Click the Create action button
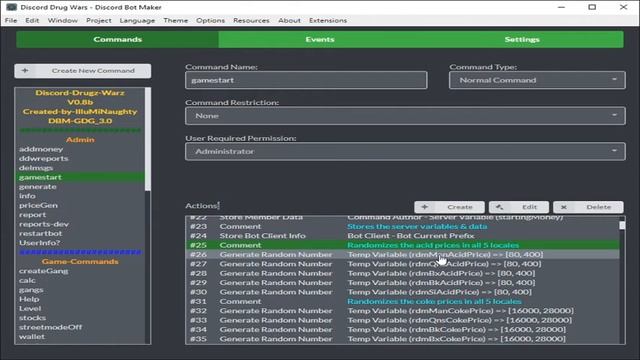The image size is (640, 360). click(x=449, y=207)
